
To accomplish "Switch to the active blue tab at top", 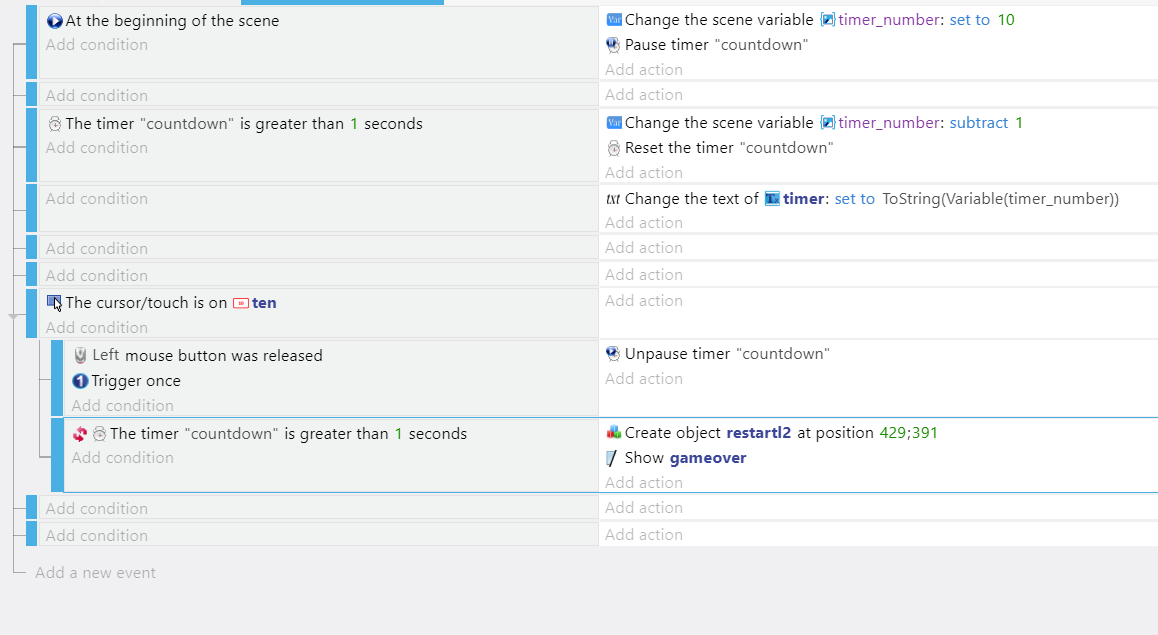I will [x=342, y=3].
